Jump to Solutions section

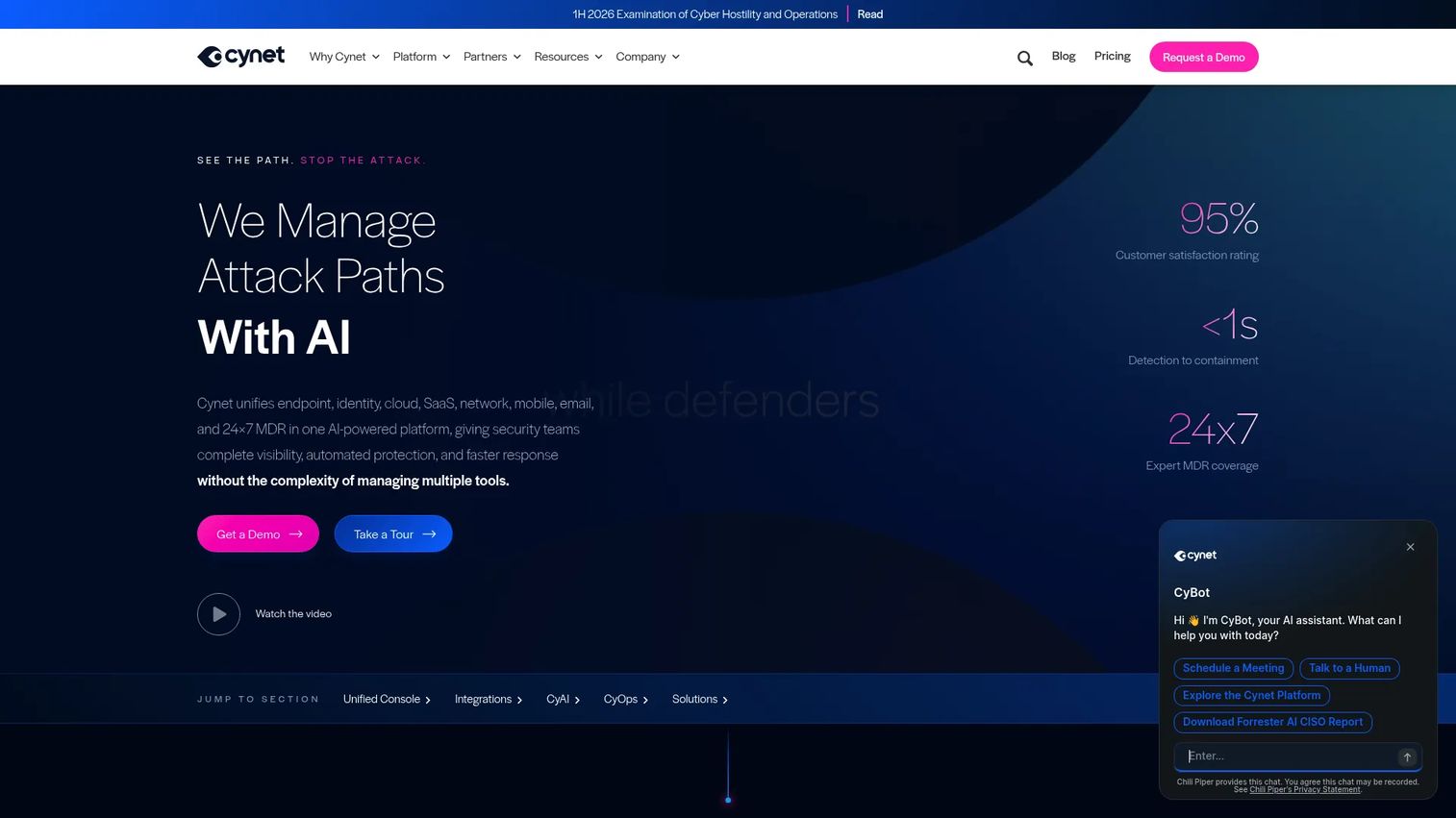click(700, 699)
